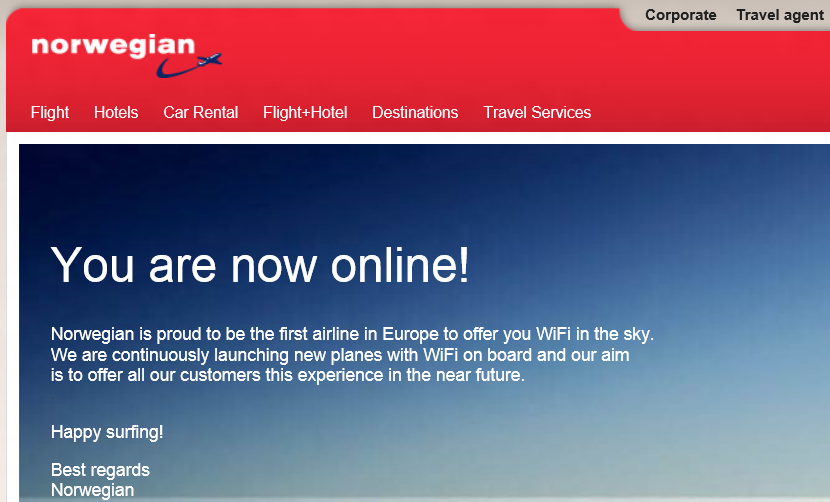Click the line about launching new planes

pyautogui.click(x=340, y=355)
